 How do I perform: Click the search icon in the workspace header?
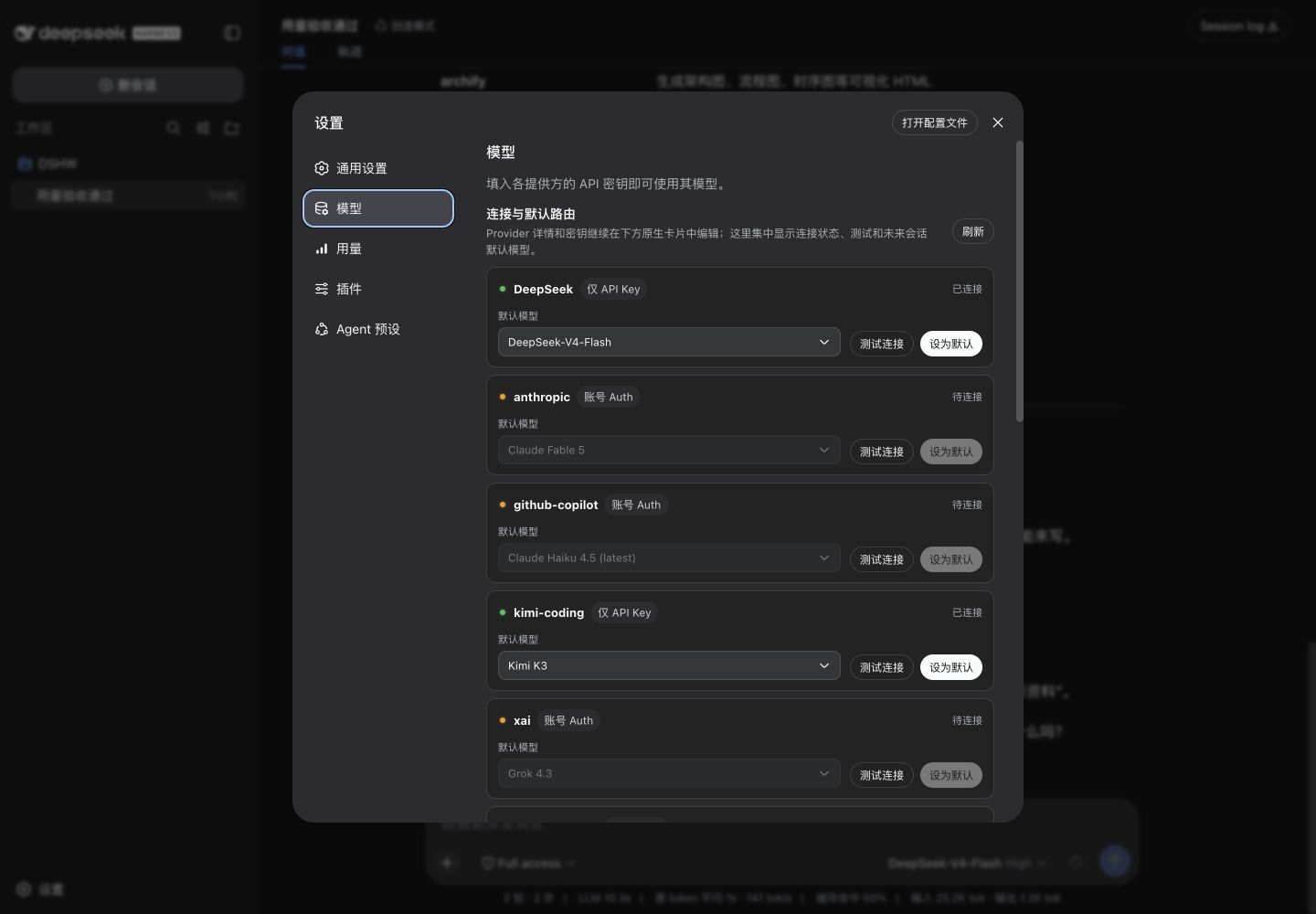[173, 128]
